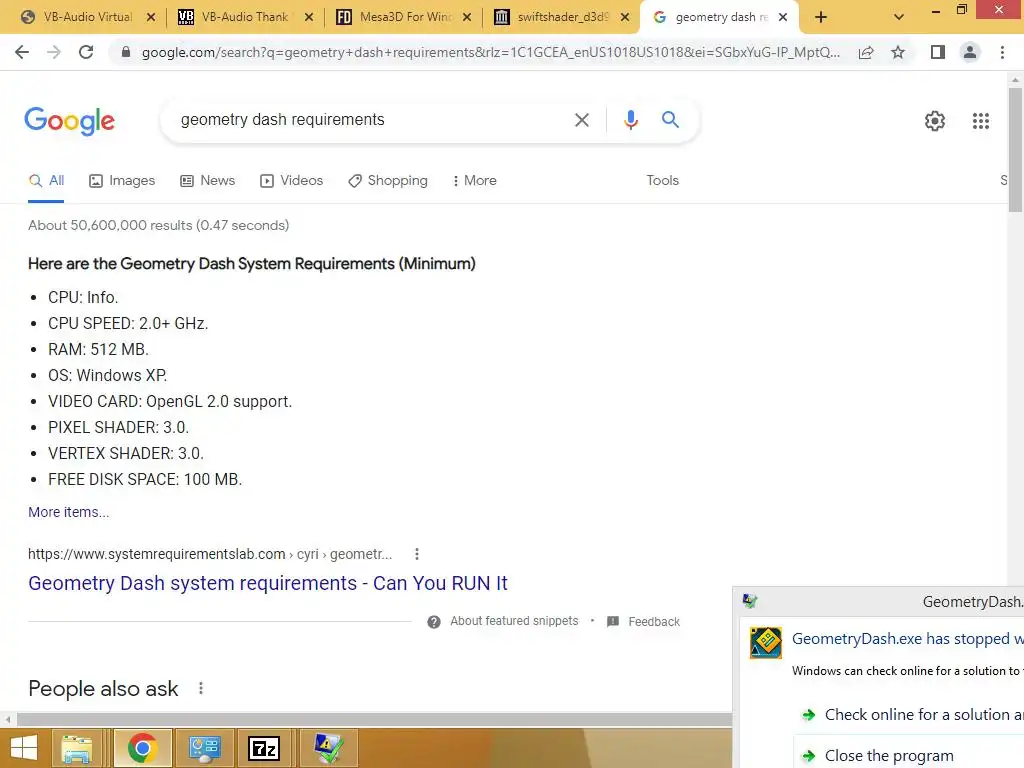This screenshot has width=1024, height=768.
Task: Click the browser address bar URL
Action: coord(490,52)
